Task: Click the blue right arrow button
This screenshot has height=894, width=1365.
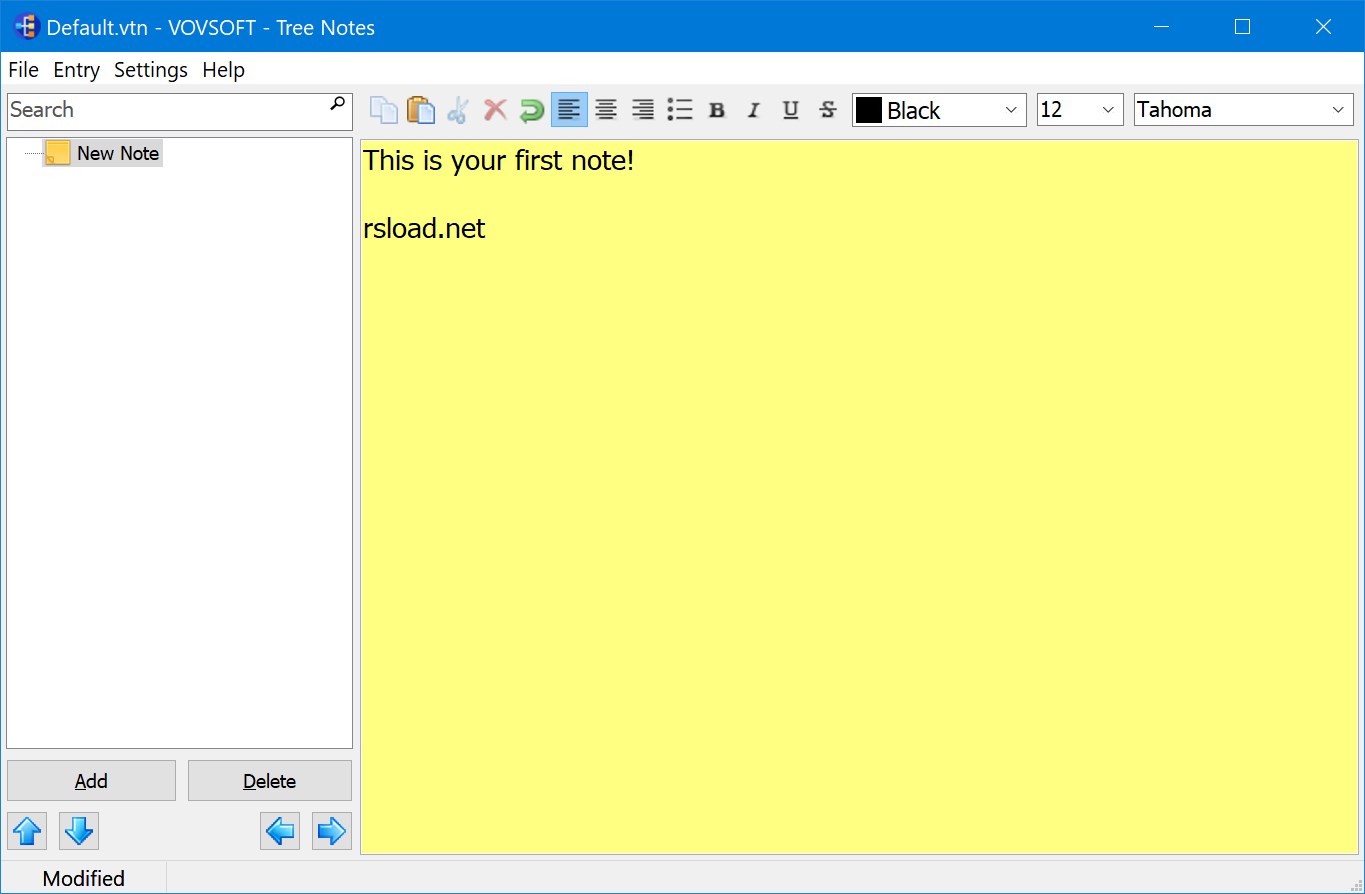Action: point(332,831)
